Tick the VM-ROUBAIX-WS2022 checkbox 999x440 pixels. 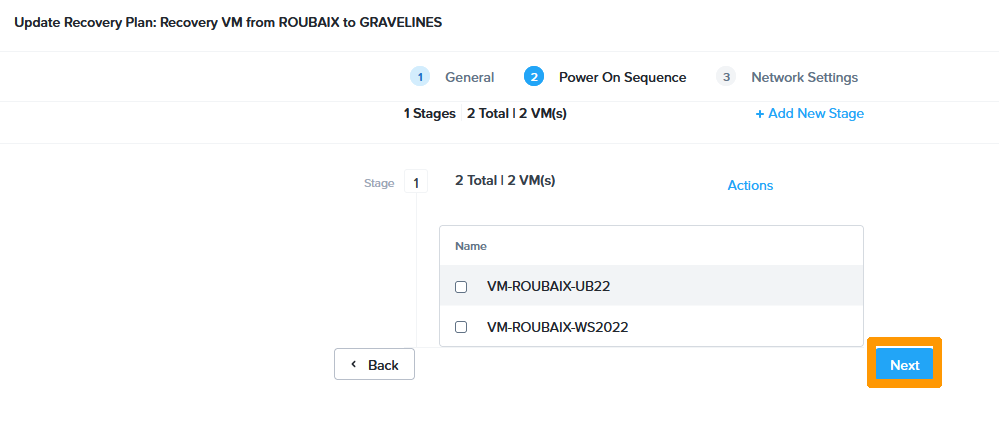[461, 327]
